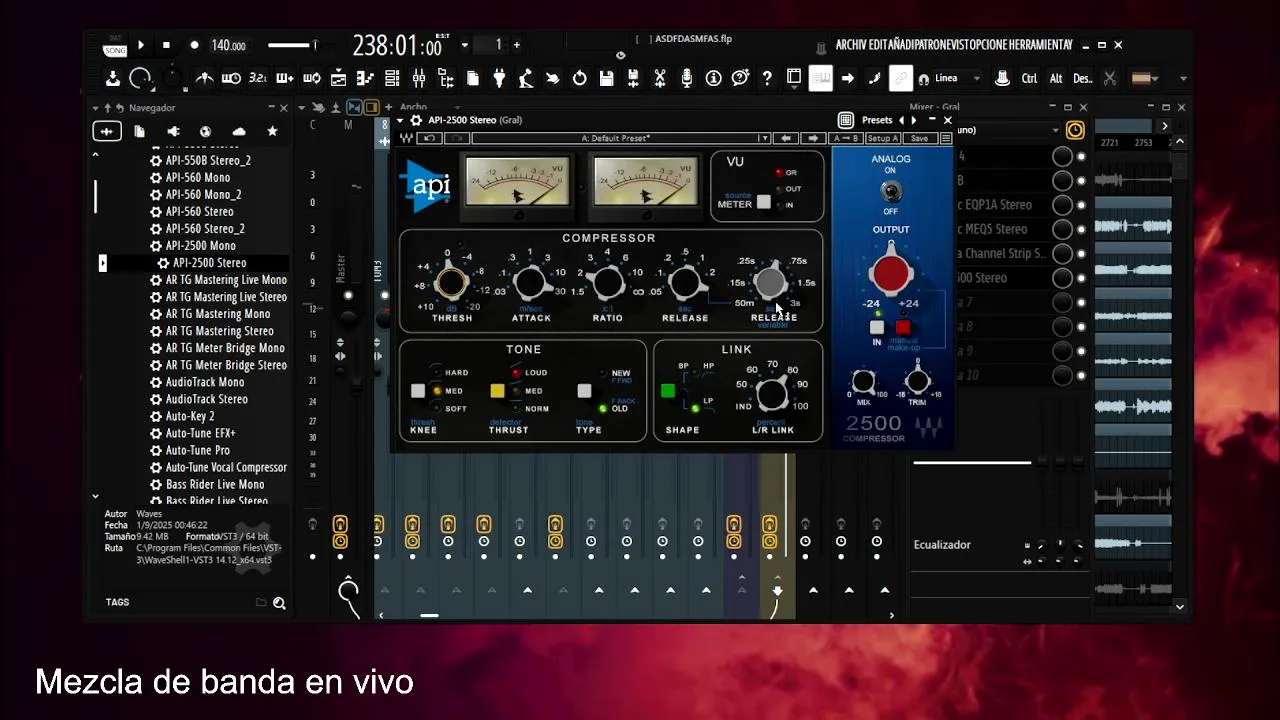
Task: Select the star favorites tab in Navegador
Action: (272, 131)
